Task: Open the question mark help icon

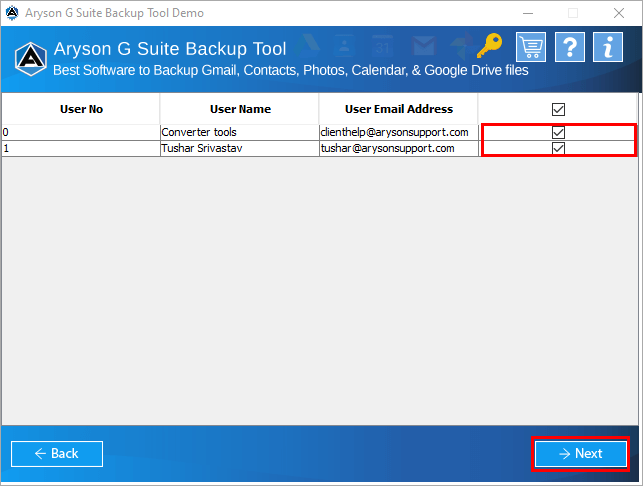Action: click(x=570, y=47)
